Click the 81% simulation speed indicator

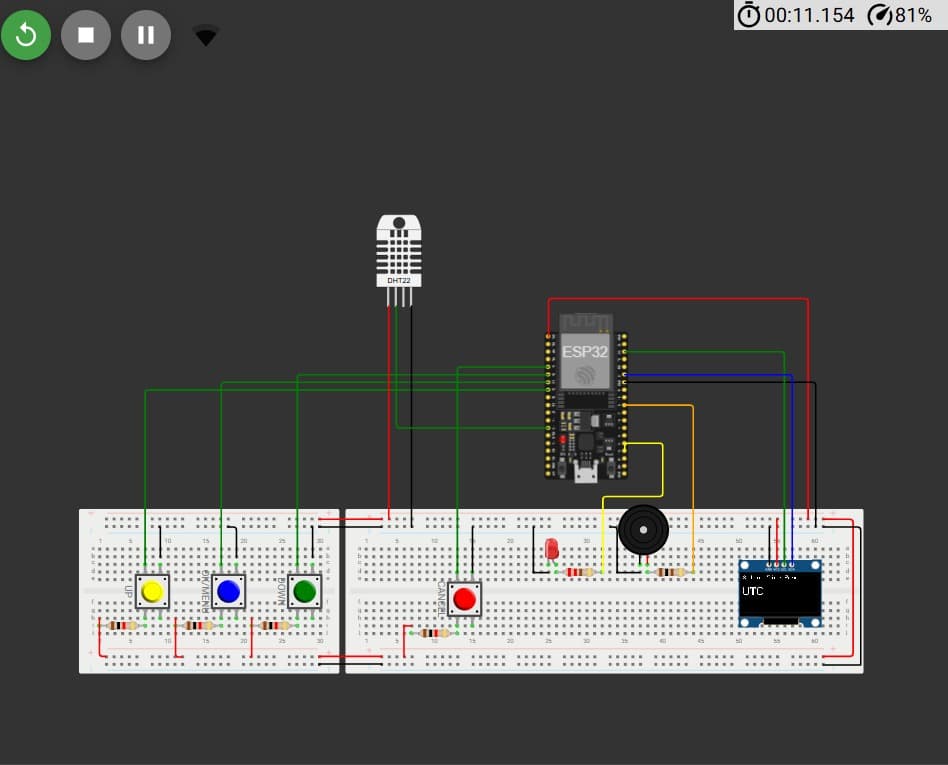[900, 15]
